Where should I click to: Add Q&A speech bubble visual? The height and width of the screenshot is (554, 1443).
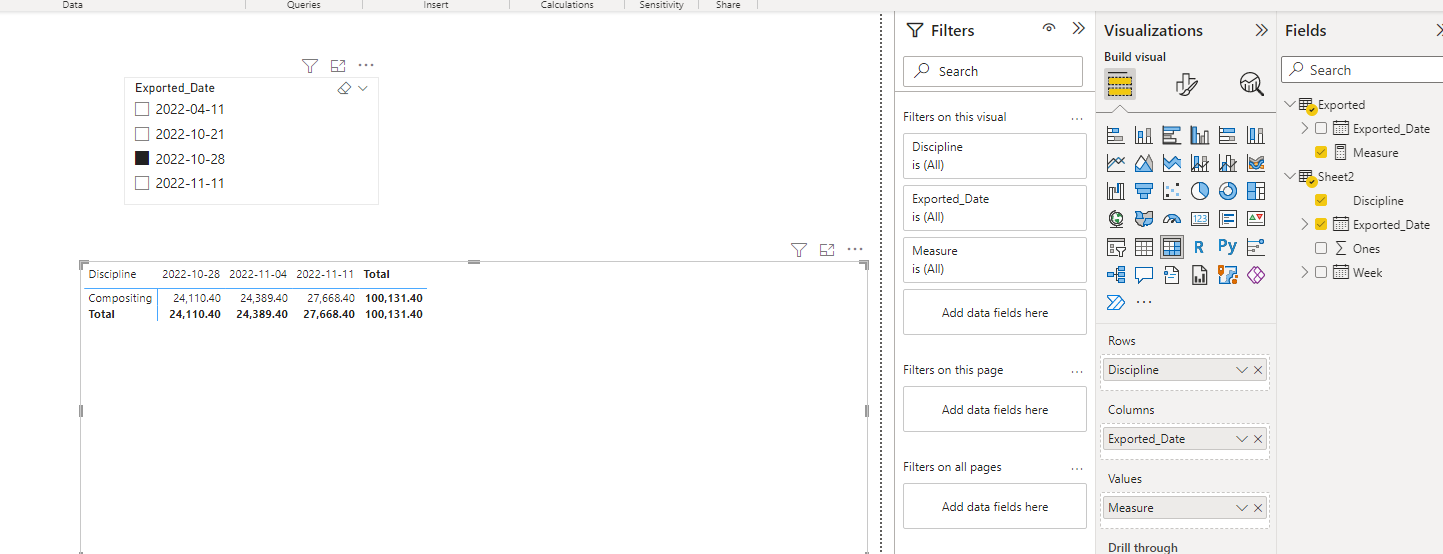[x=1144, y=275]
